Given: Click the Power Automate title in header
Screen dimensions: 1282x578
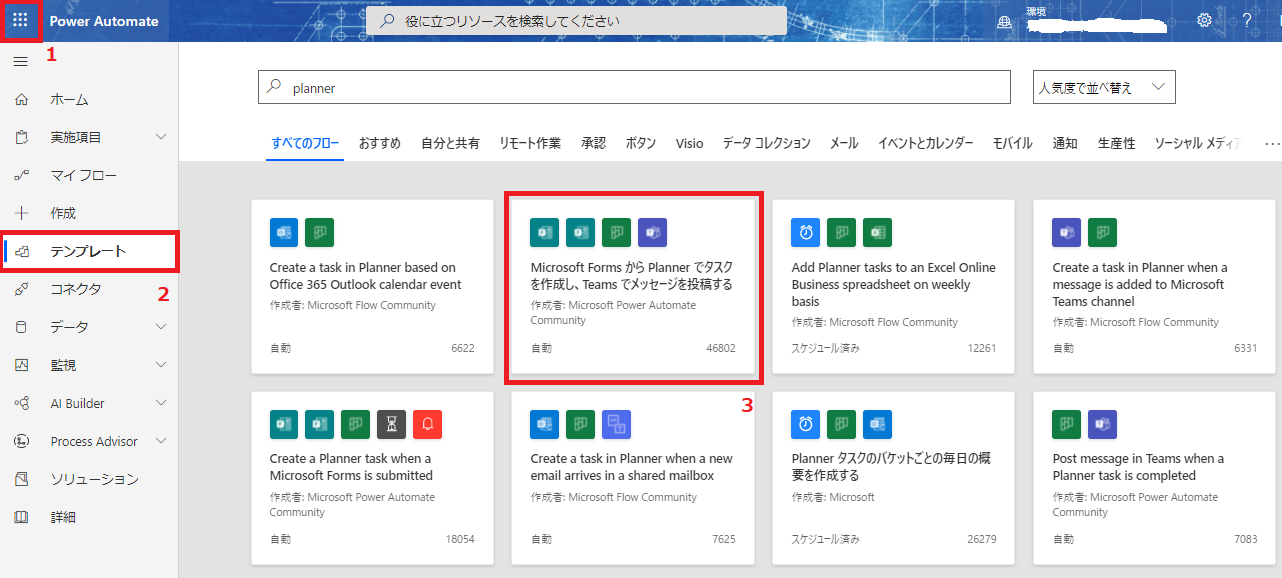Looking at the screenshot, I should [104, 21].
